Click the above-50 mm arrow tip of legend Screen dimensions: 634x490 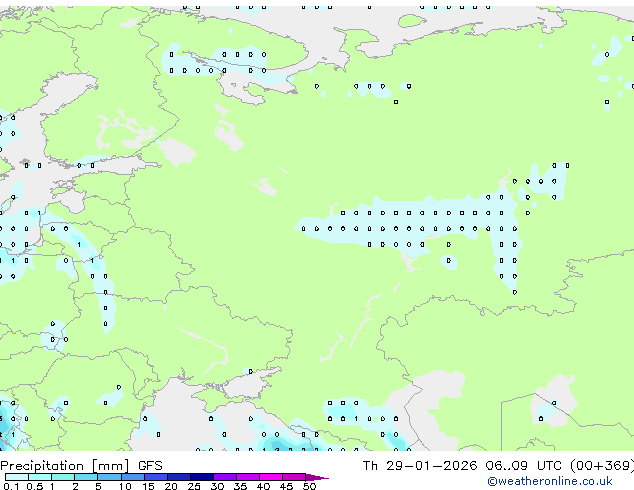tap(317, 477)
